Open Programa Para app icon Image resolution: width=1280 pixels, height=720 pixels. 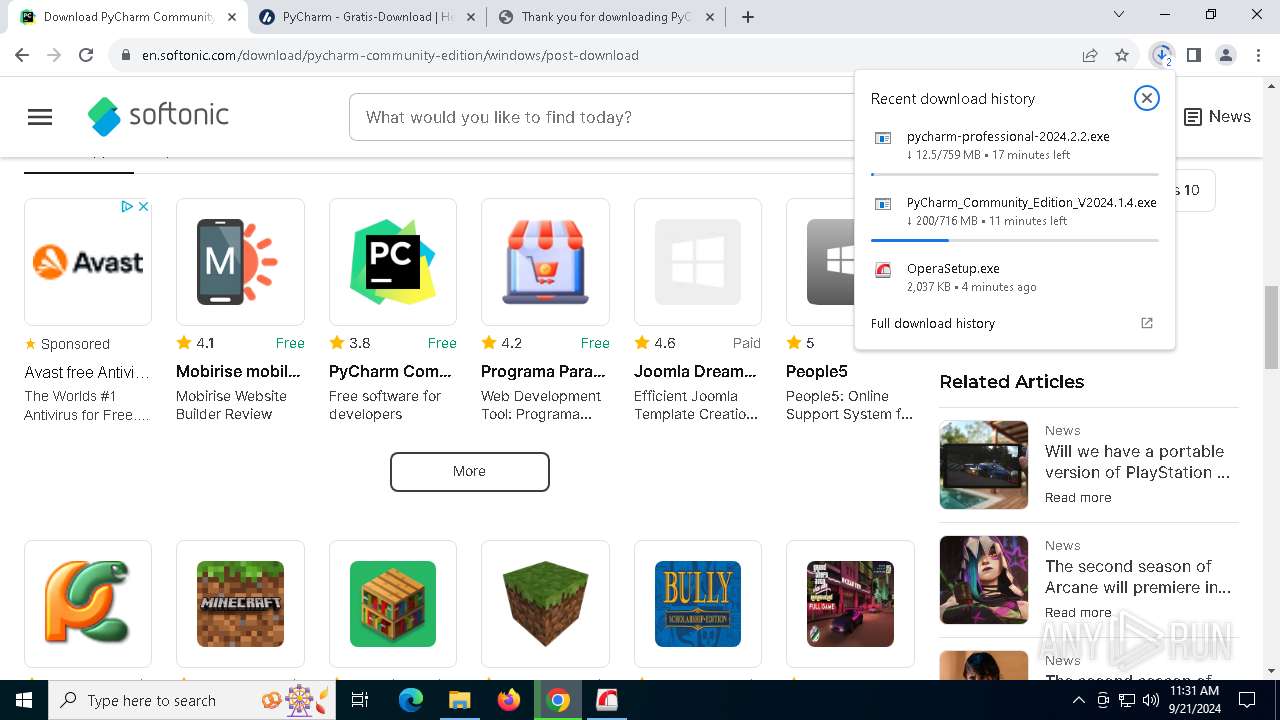545,262
